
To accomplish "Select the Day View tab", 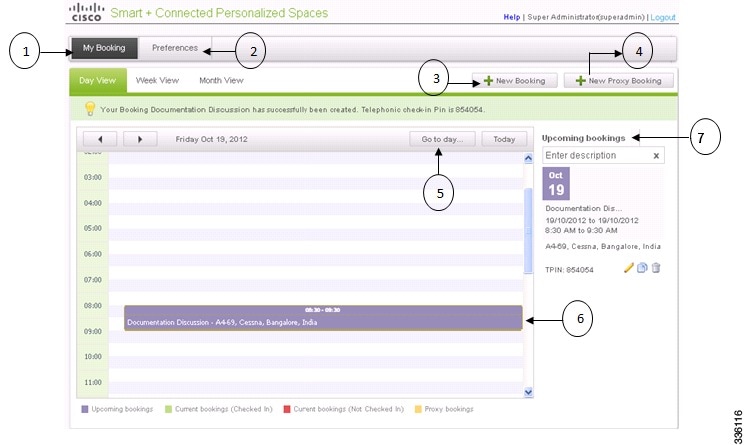I will (98, 81).
